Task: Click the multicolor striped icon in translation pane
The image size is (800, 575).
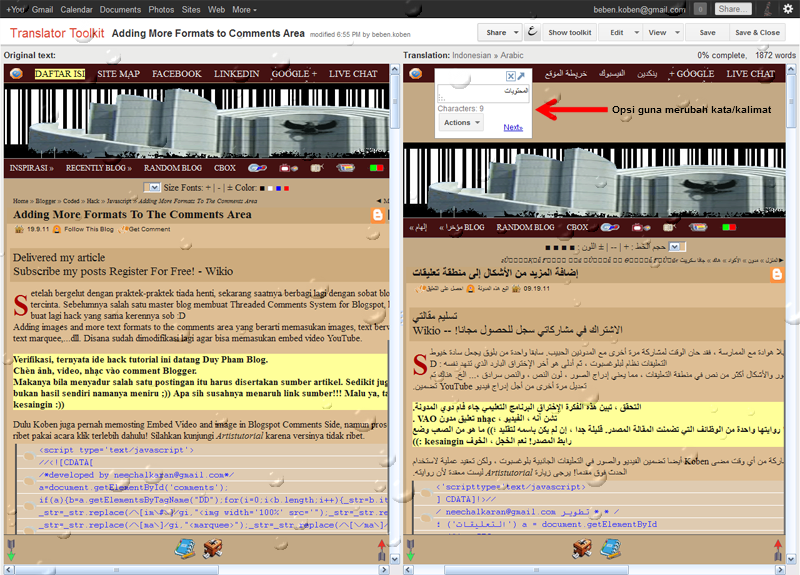Action: click(698, 228)
